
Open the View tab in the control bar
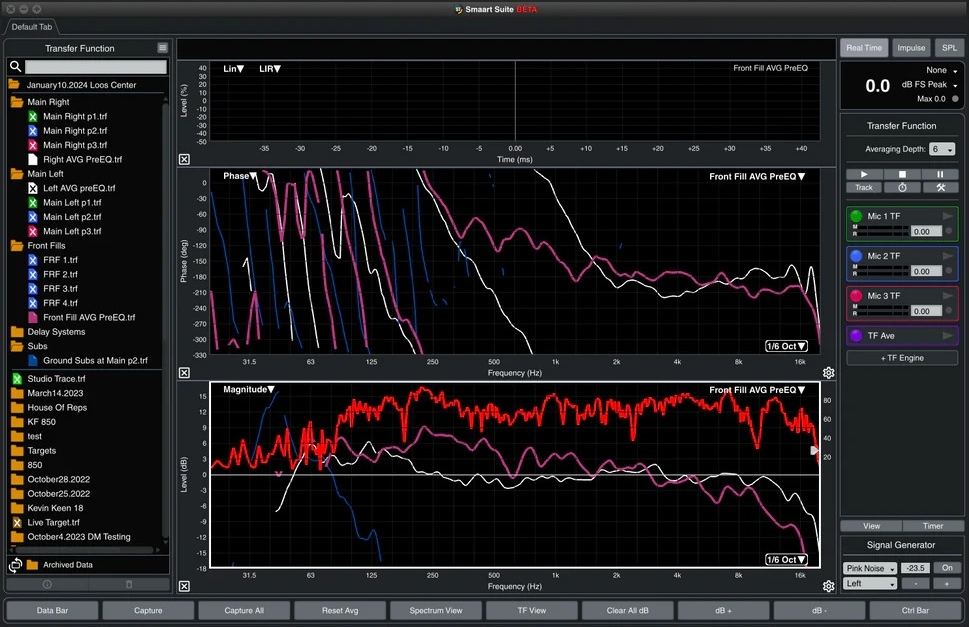(871, 526)
